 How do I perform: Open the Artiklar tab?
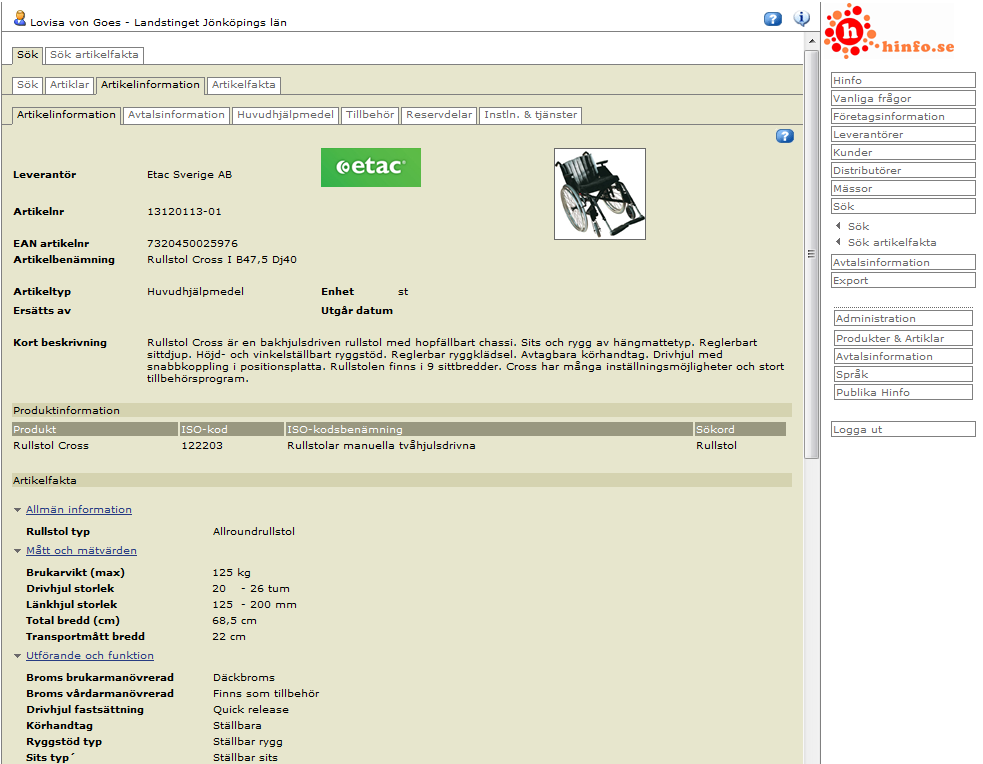click(x=70, y=85)
